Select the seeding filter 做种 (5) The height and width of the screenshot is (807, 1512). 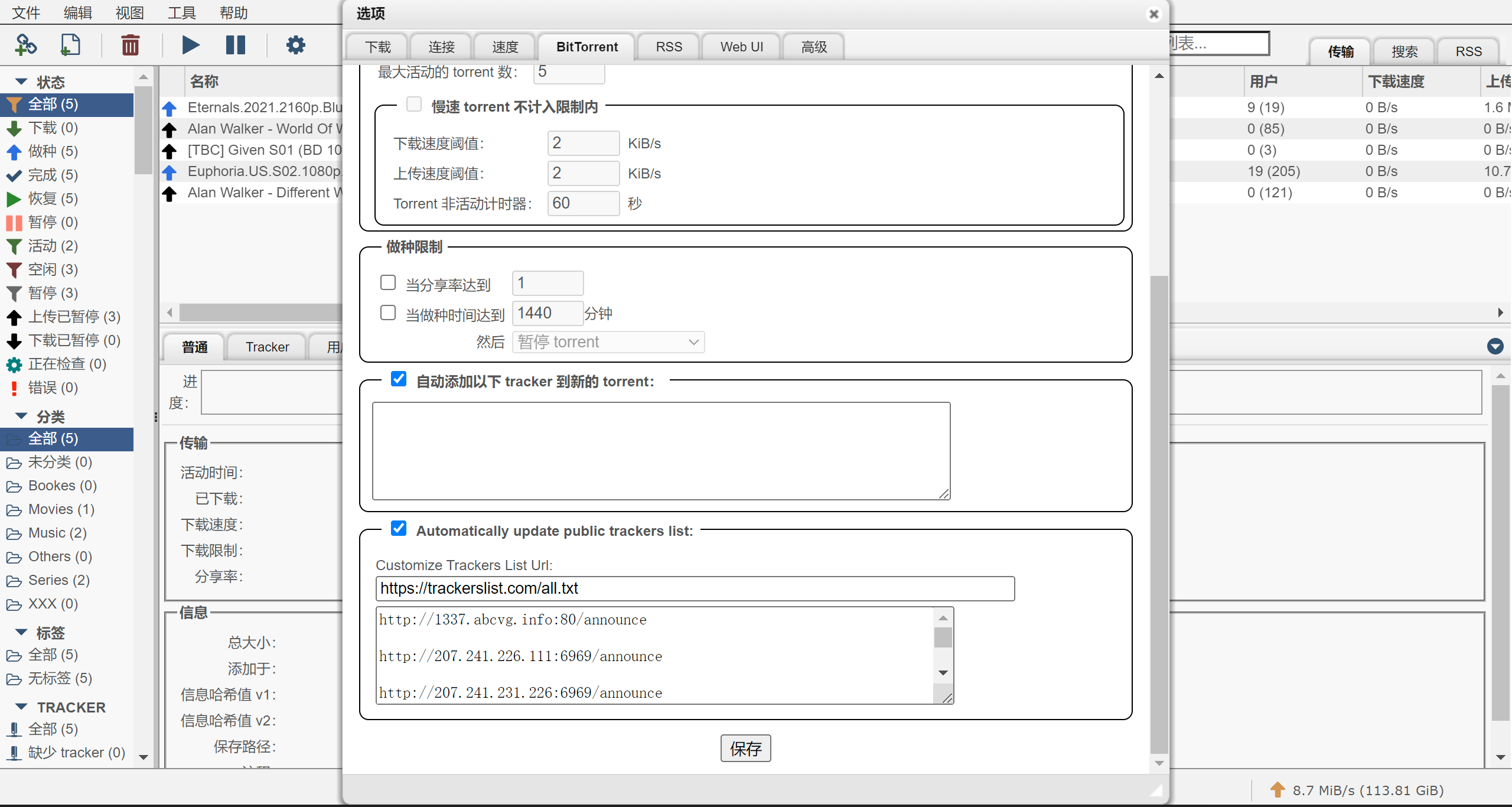point(53,151)
